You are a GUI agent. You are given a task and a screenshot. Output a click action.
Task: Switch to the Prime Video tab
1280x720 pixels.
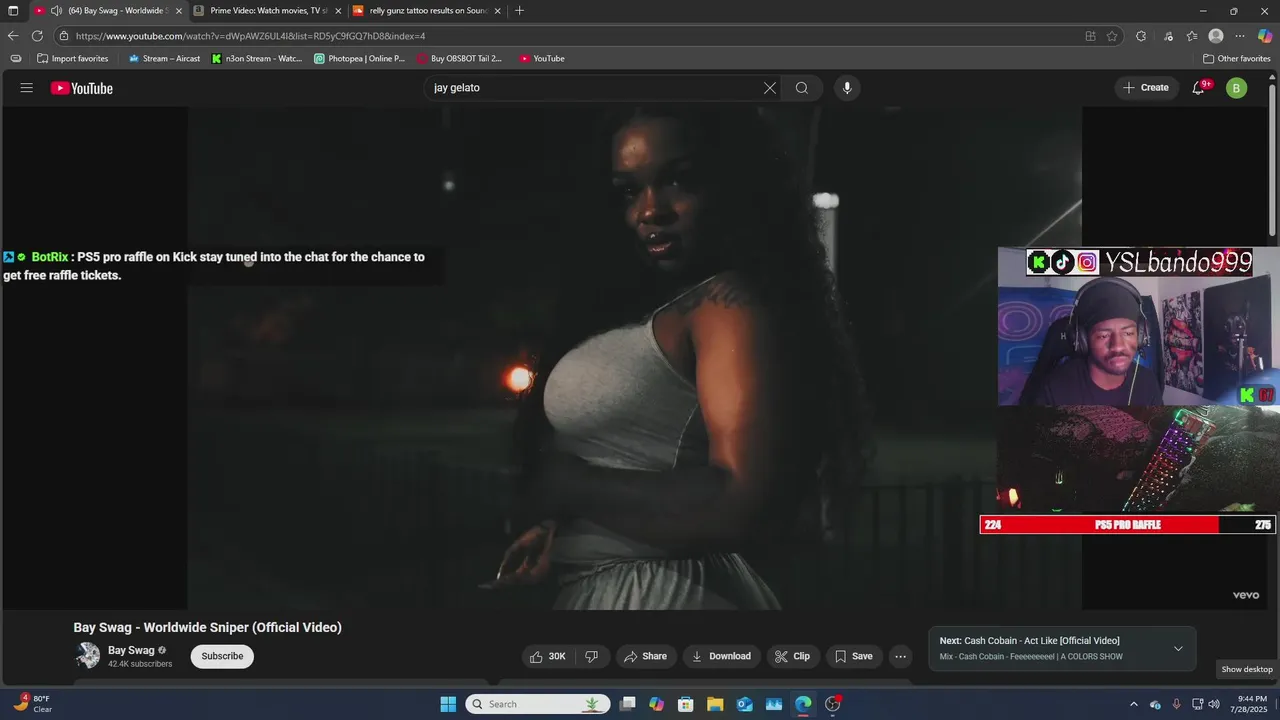tap(268, 11)
